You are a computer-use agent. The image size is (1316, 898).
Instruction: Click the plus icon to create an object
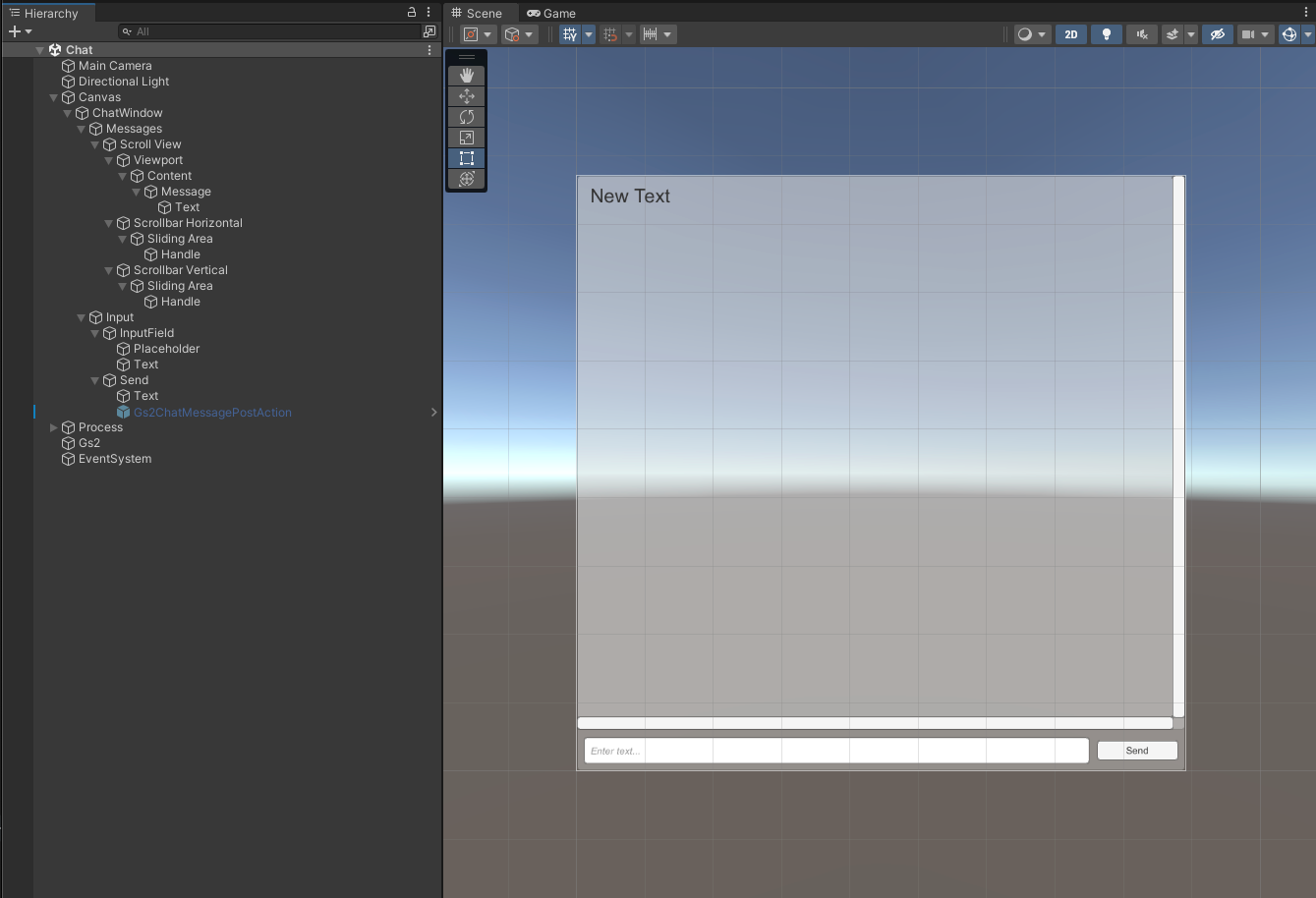(x=15, y=31)
